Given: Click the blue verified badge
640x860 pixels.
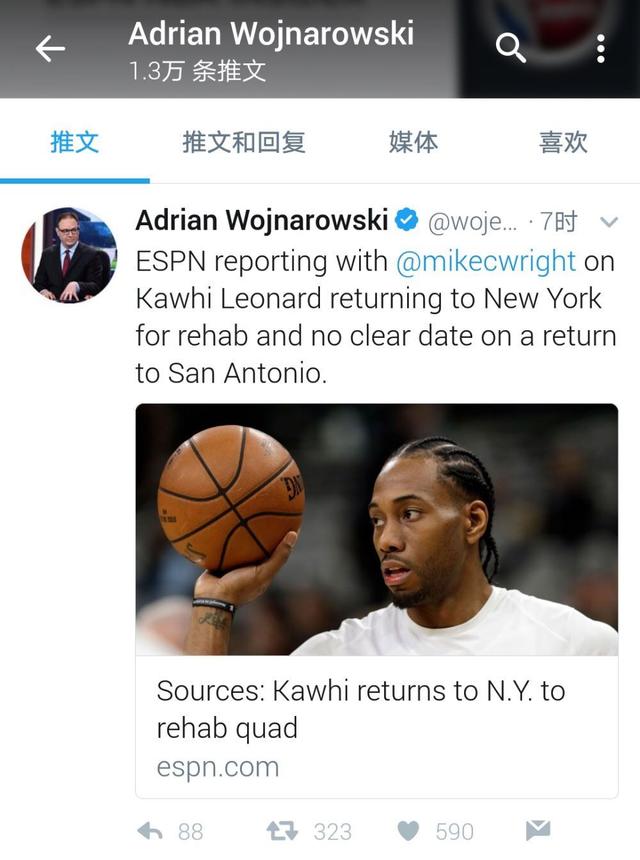Looking at the screenshot, I should click(x=407, y=220).
